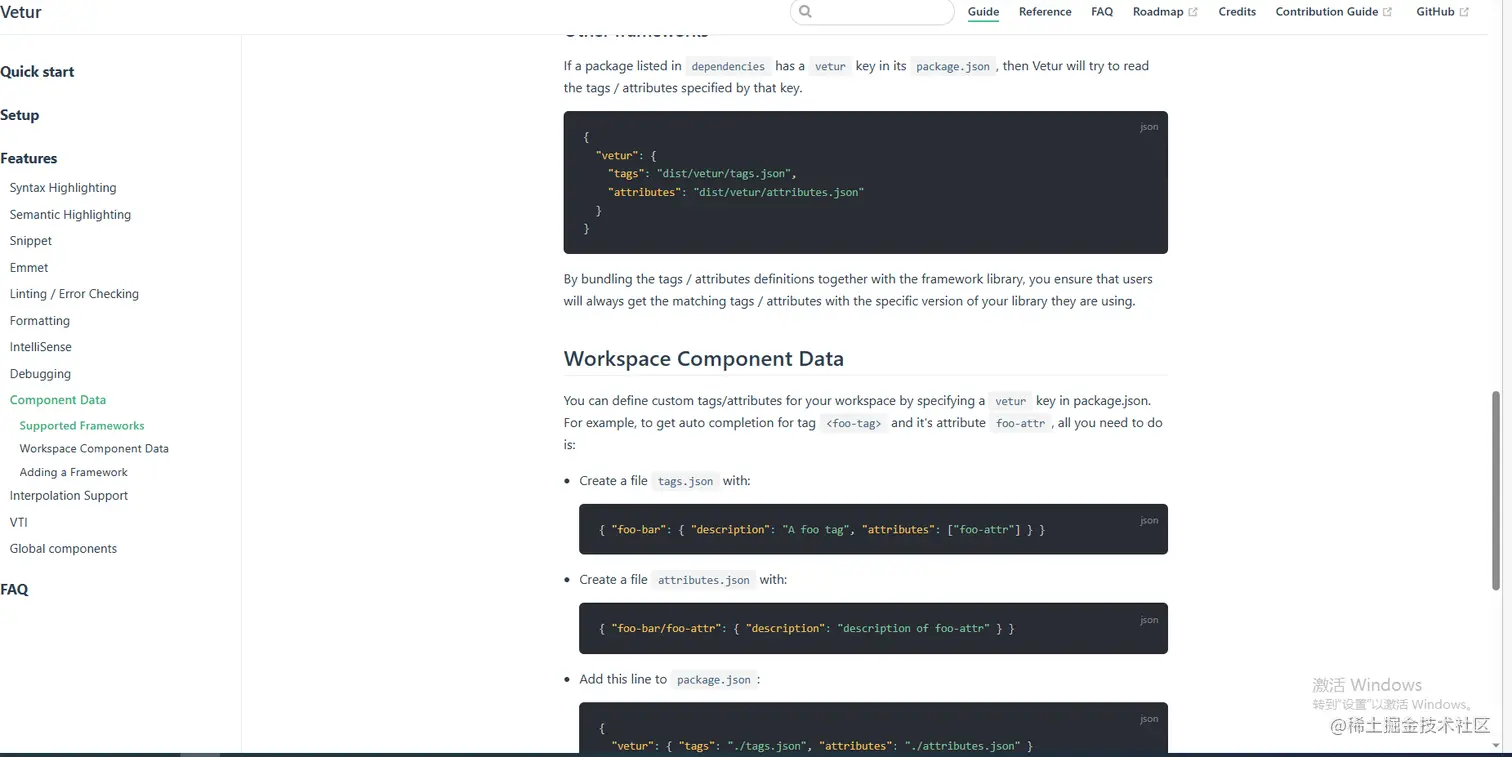Open the Credits page
The width and height of the screenshot is (1512, 757).
point(1237,12)
